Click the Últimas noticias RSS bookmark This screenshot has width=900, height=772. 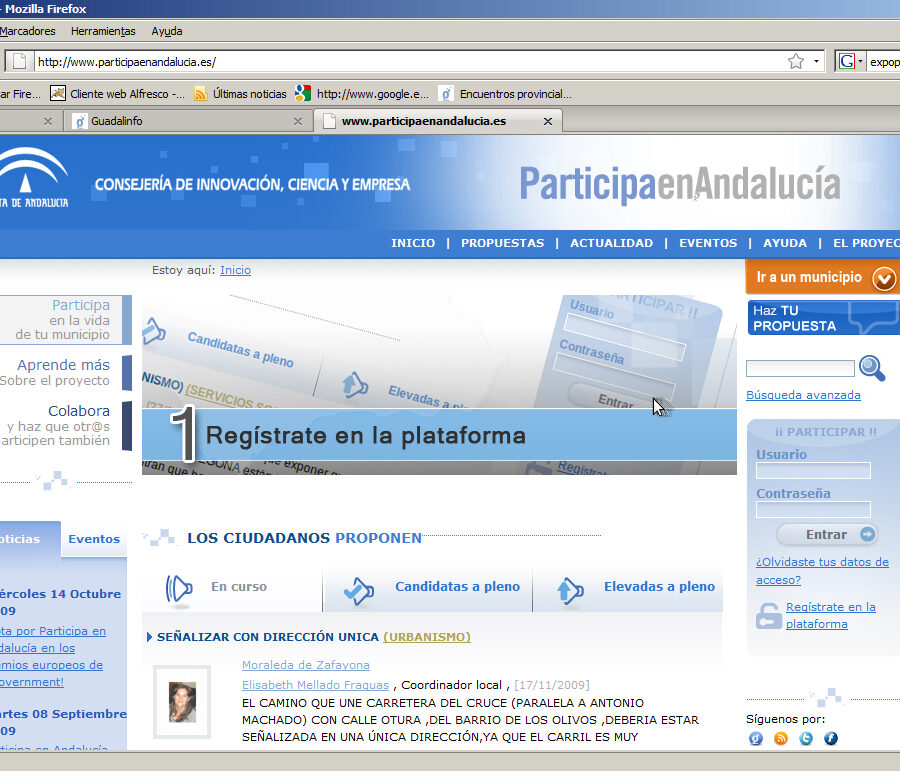pos(240,94)
